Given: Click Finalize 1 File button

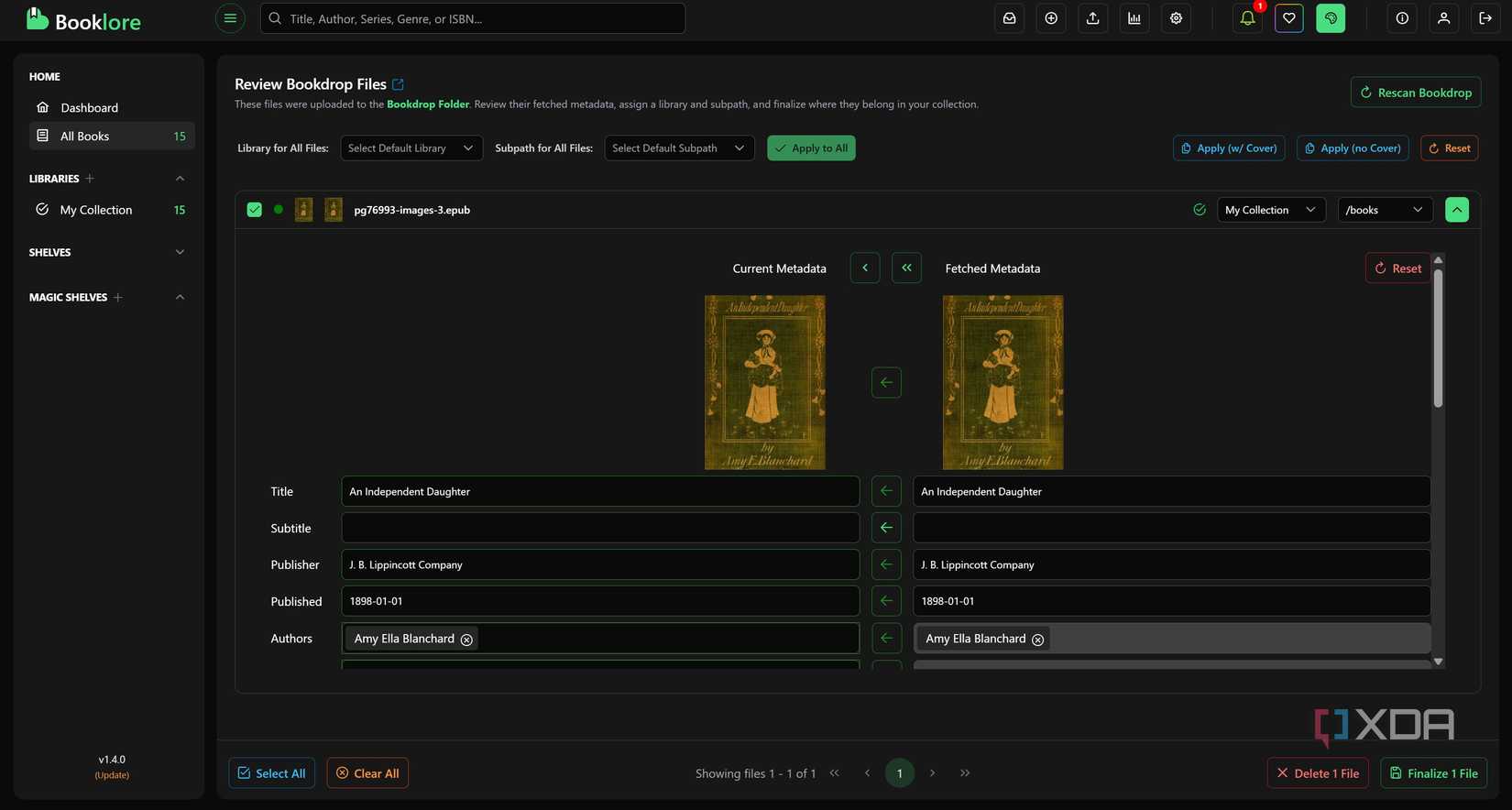Looking at the screenshot, I should point(1433,773).
